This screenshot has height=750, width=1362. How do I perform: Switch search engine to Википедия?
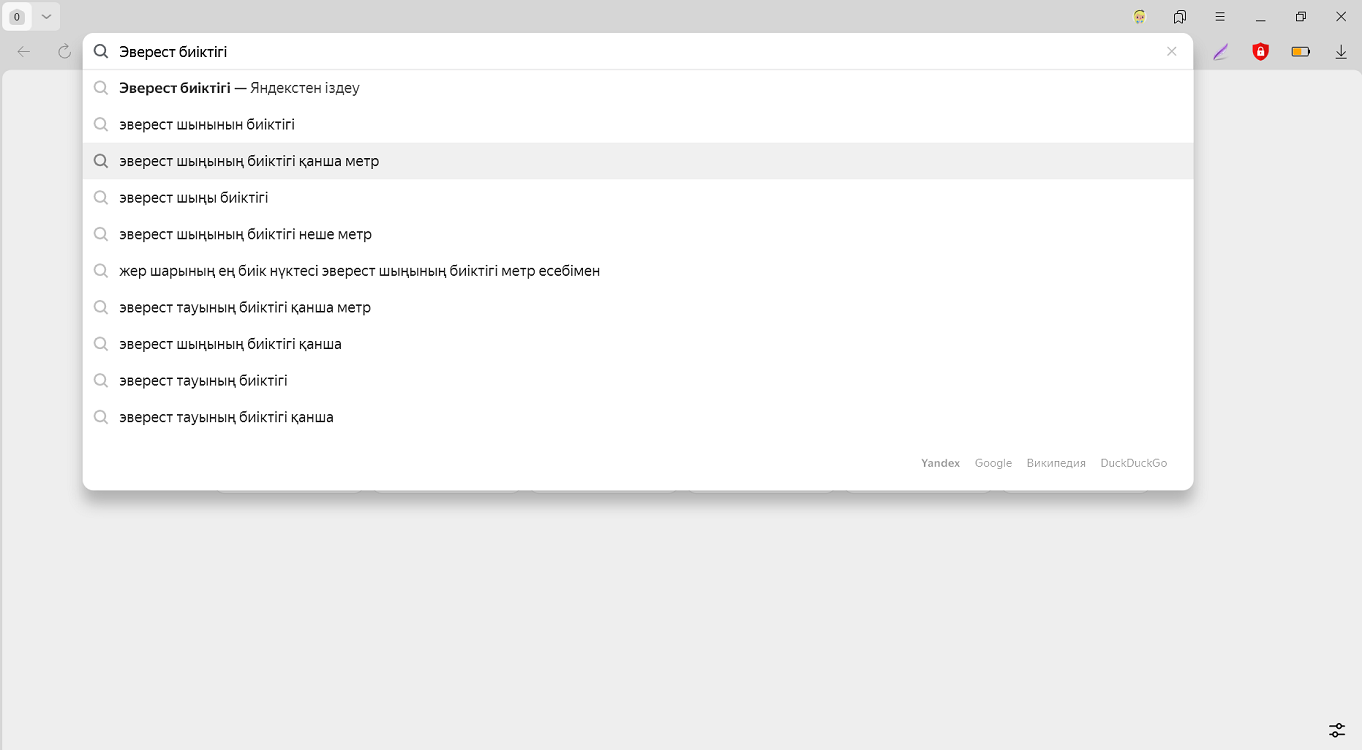(1056, 463)
